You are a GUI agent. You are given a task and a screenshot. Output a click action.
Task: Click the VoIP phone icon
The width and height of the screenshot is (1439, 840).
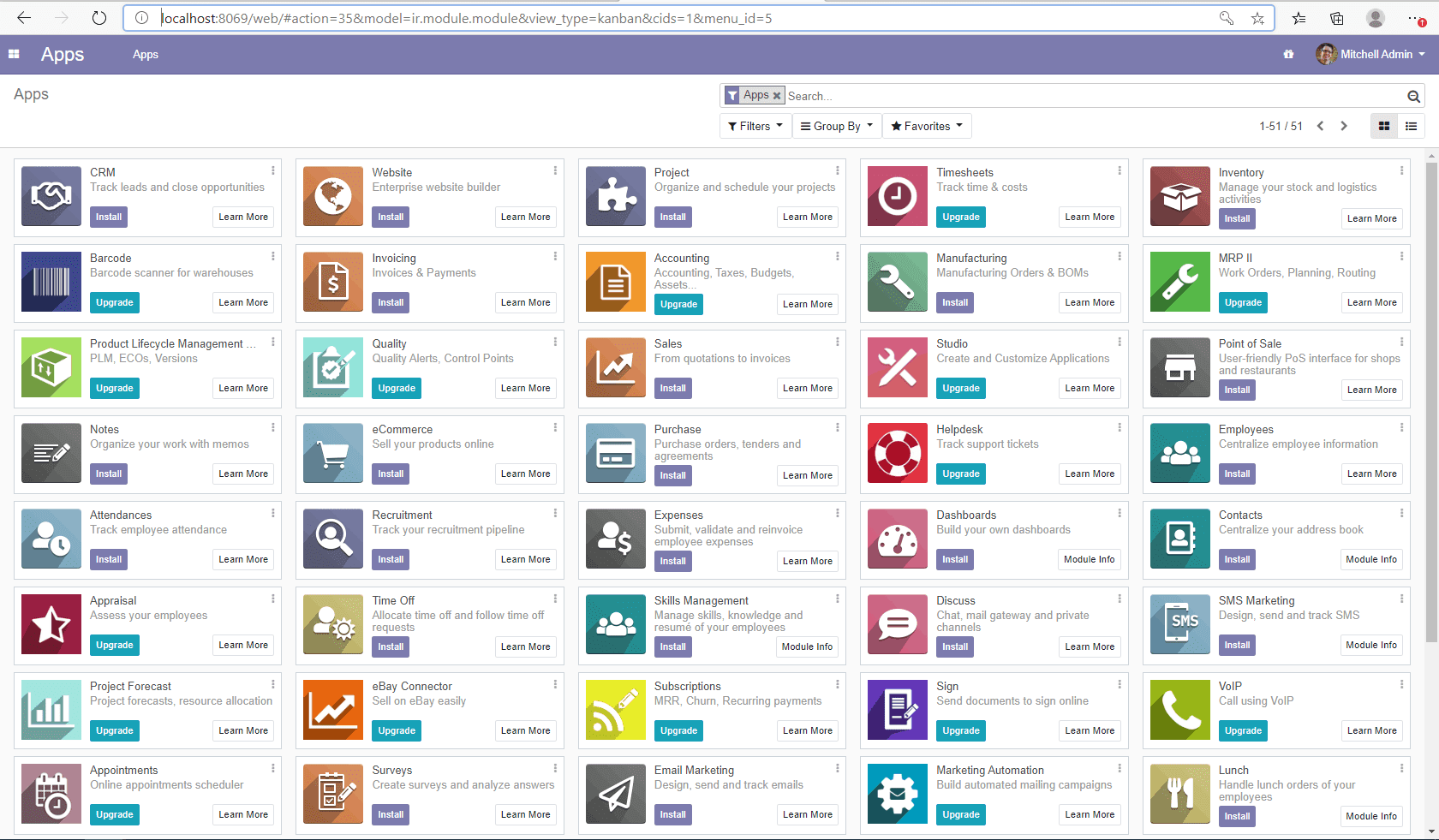pyautogui.click(x=1179, y=710)
